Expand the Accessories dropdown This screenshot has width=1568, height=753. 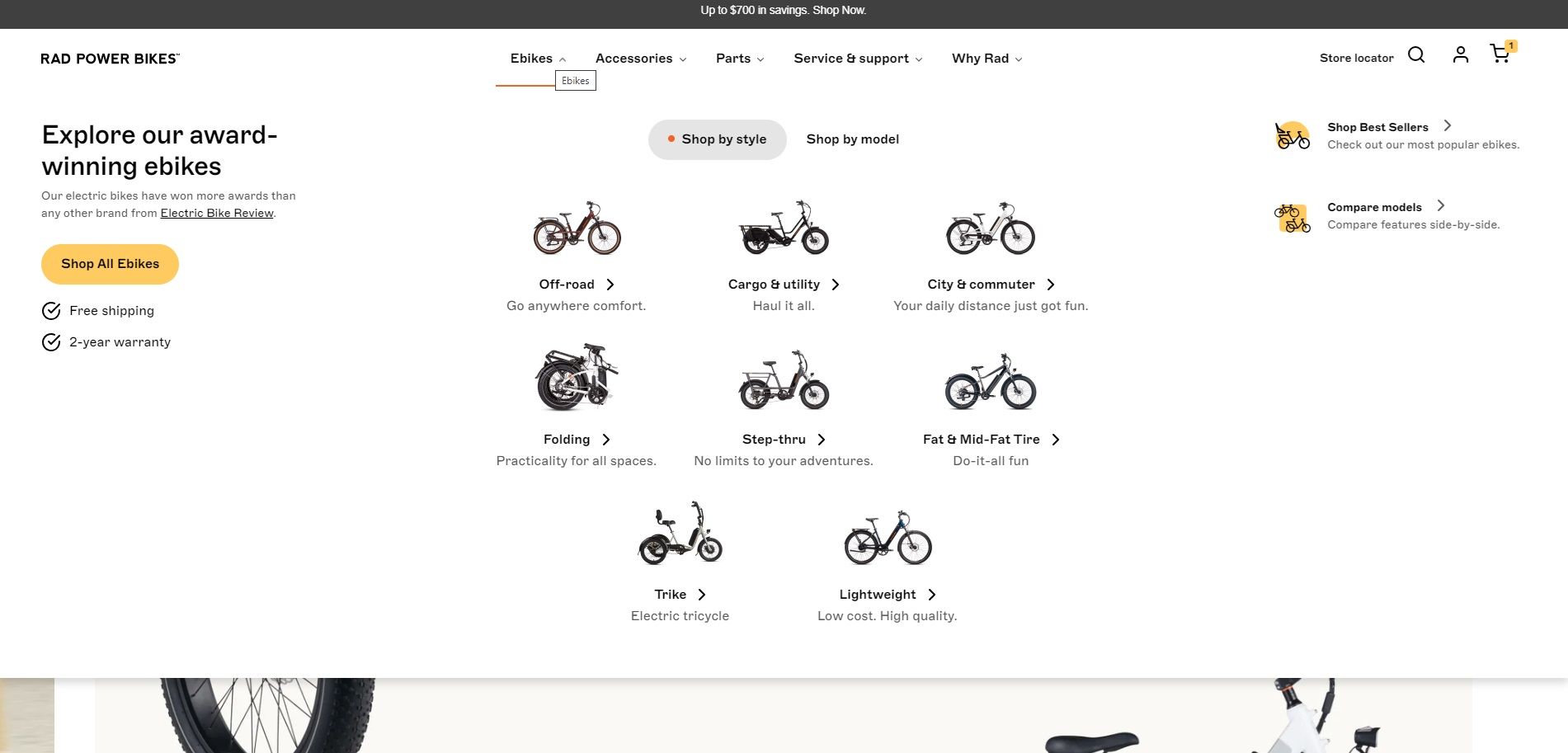click(641, 59)
